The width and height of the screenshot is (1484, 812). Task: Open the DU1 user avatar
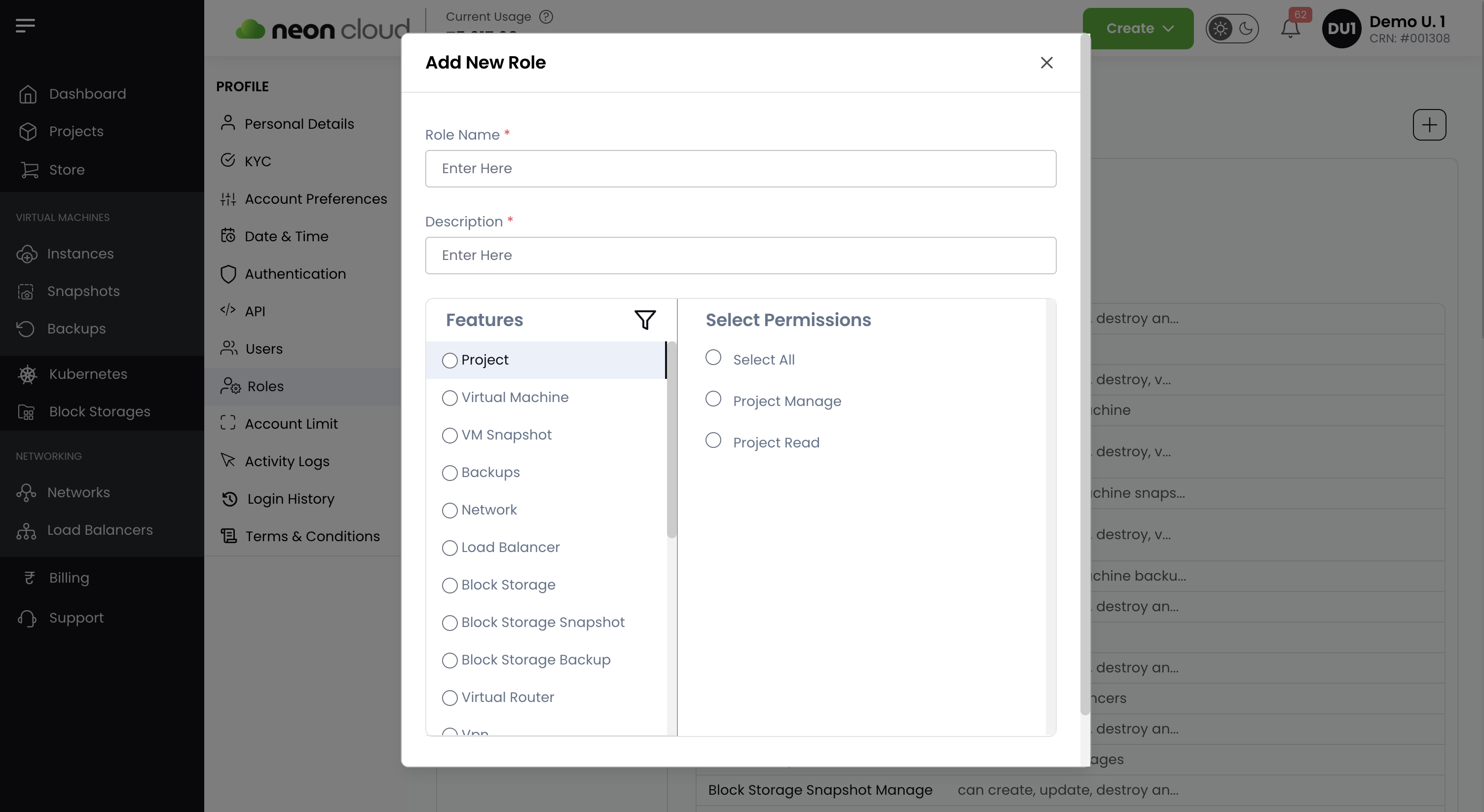click(1341, 28)
